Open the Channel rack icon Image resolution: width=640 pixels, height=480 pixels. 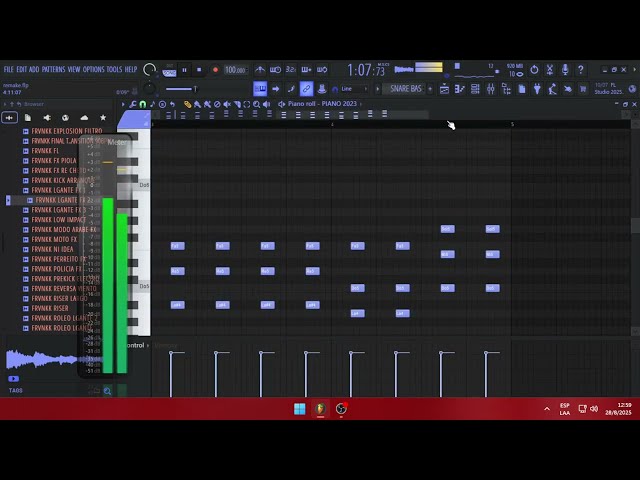pos(476,89)
